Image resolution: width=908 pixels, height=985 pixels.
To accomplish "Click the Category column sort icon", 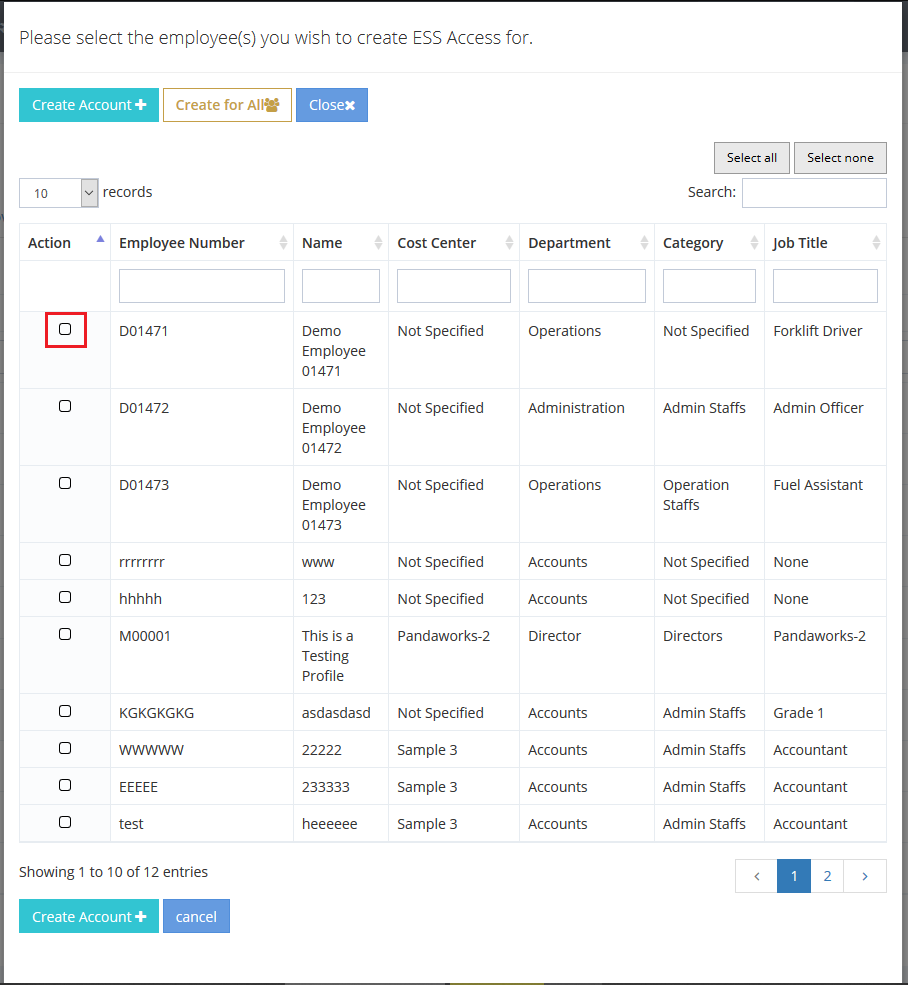I will [754, 243].
